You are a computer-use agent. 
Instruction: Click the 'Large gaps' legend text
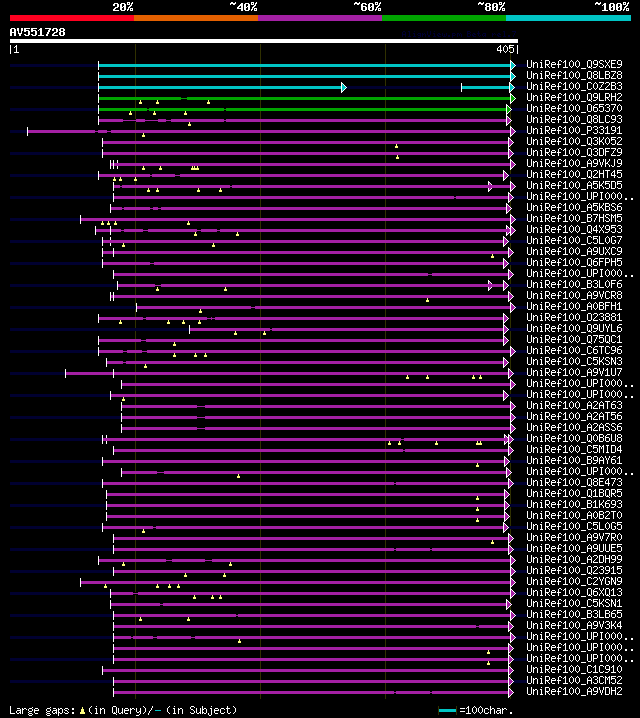coord(42,710)
